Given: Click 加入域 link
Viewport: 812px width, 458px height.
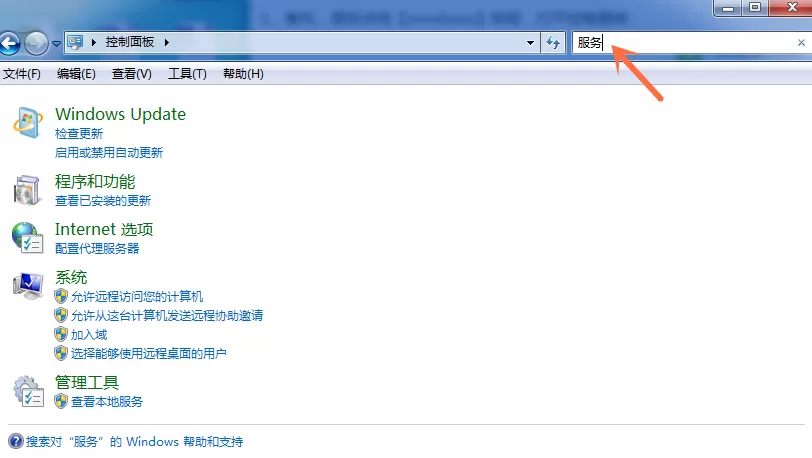Looking at the screenshot, I should (89, 335).
